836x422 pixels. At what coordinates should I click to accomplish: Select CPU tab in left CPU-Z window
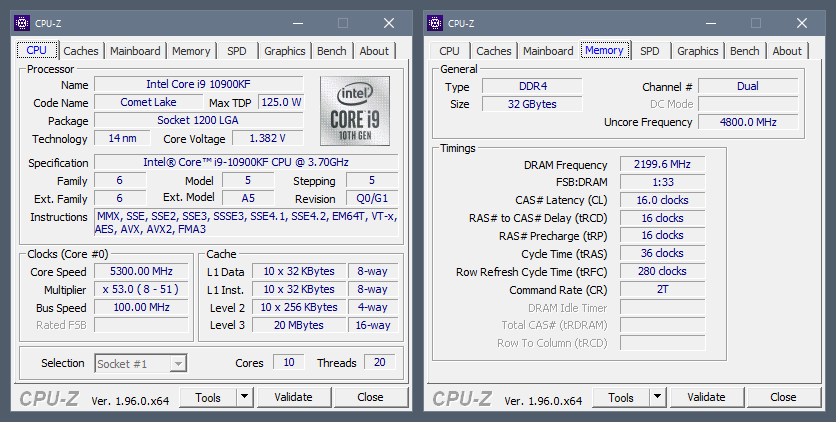pyautogui.click(x=36, y=50)
